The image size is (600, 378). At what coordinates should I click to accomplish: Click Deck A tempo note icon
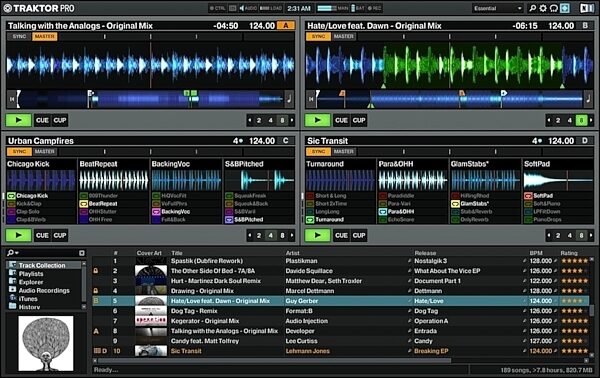[x=289, y=99]
